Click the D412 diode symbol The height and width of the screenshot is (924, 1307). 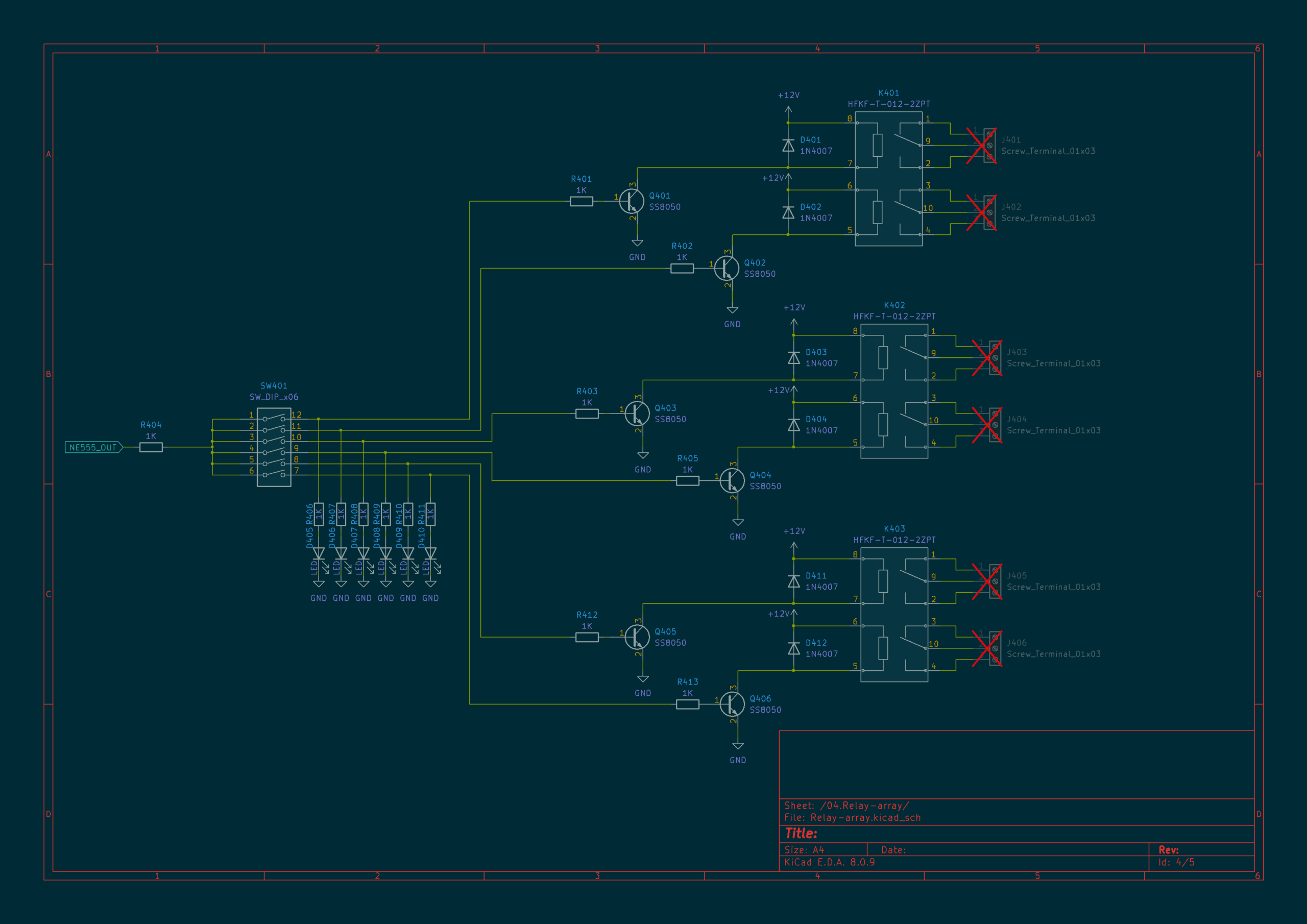pos(793,648)
